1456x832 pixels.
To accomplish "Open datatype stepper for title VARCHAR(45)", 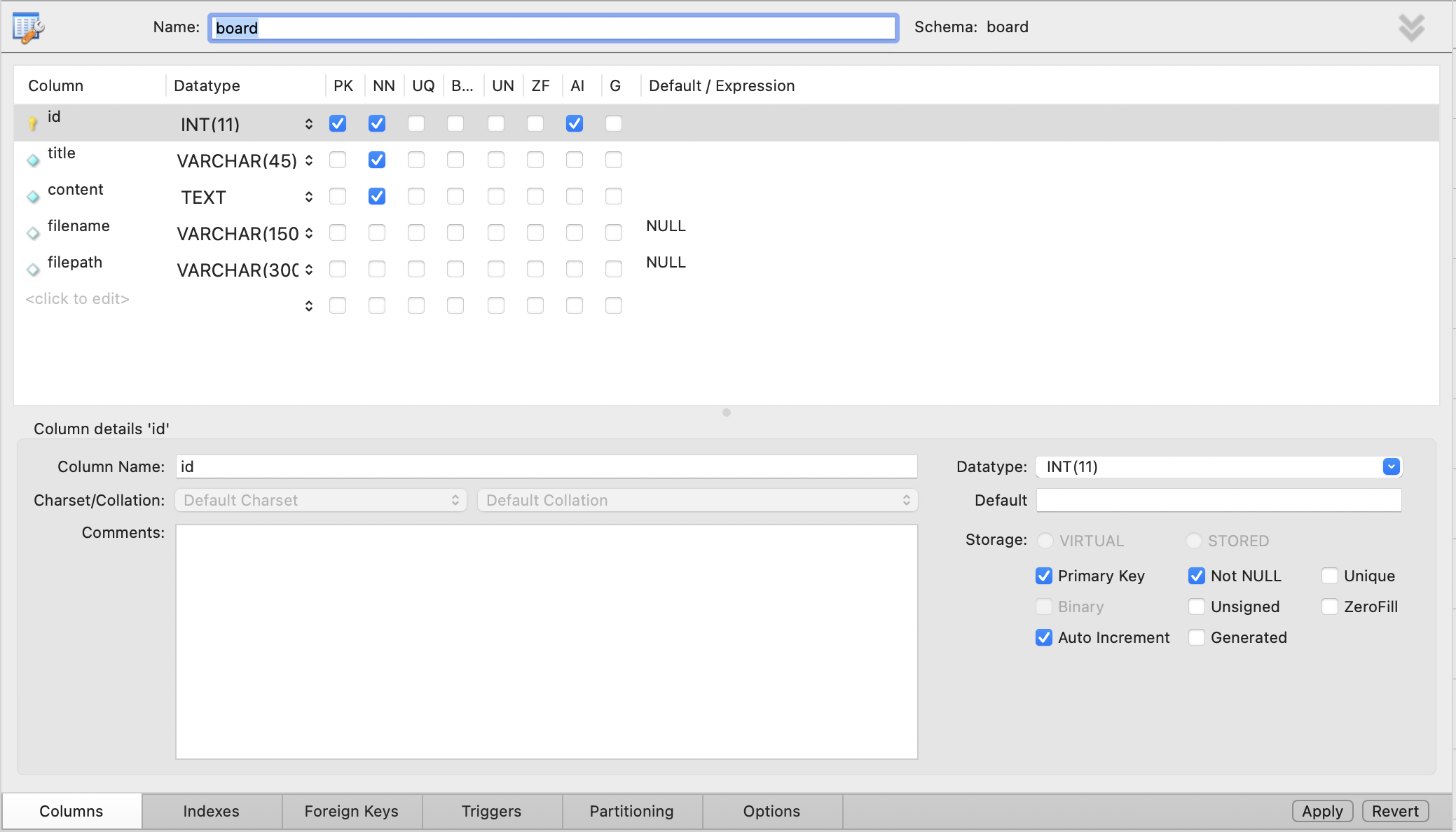I will point(309,160).
